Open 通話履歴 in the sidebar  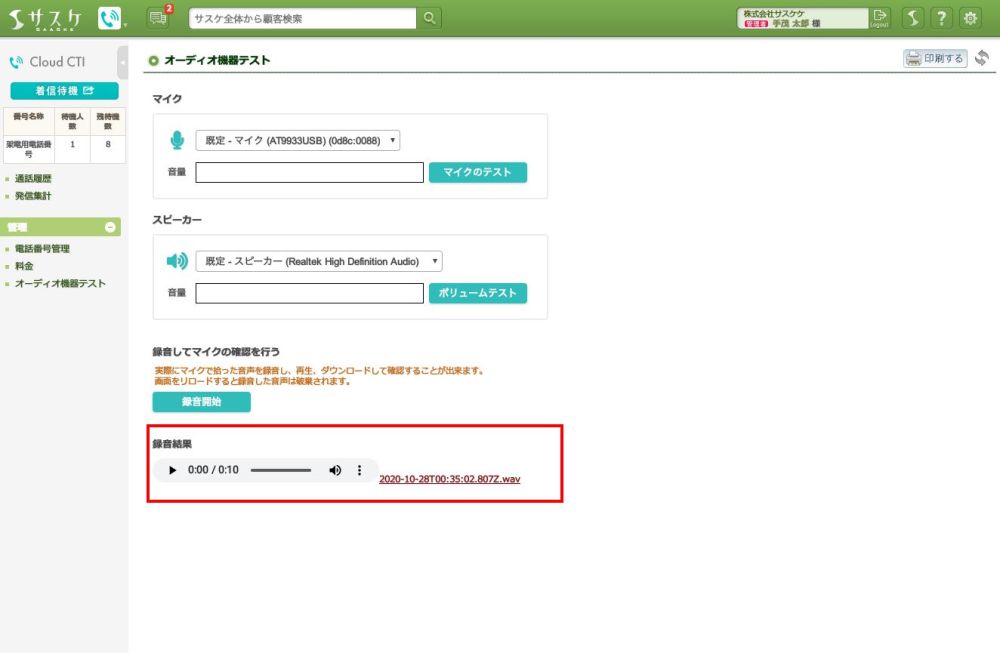[x=33, y=179]
